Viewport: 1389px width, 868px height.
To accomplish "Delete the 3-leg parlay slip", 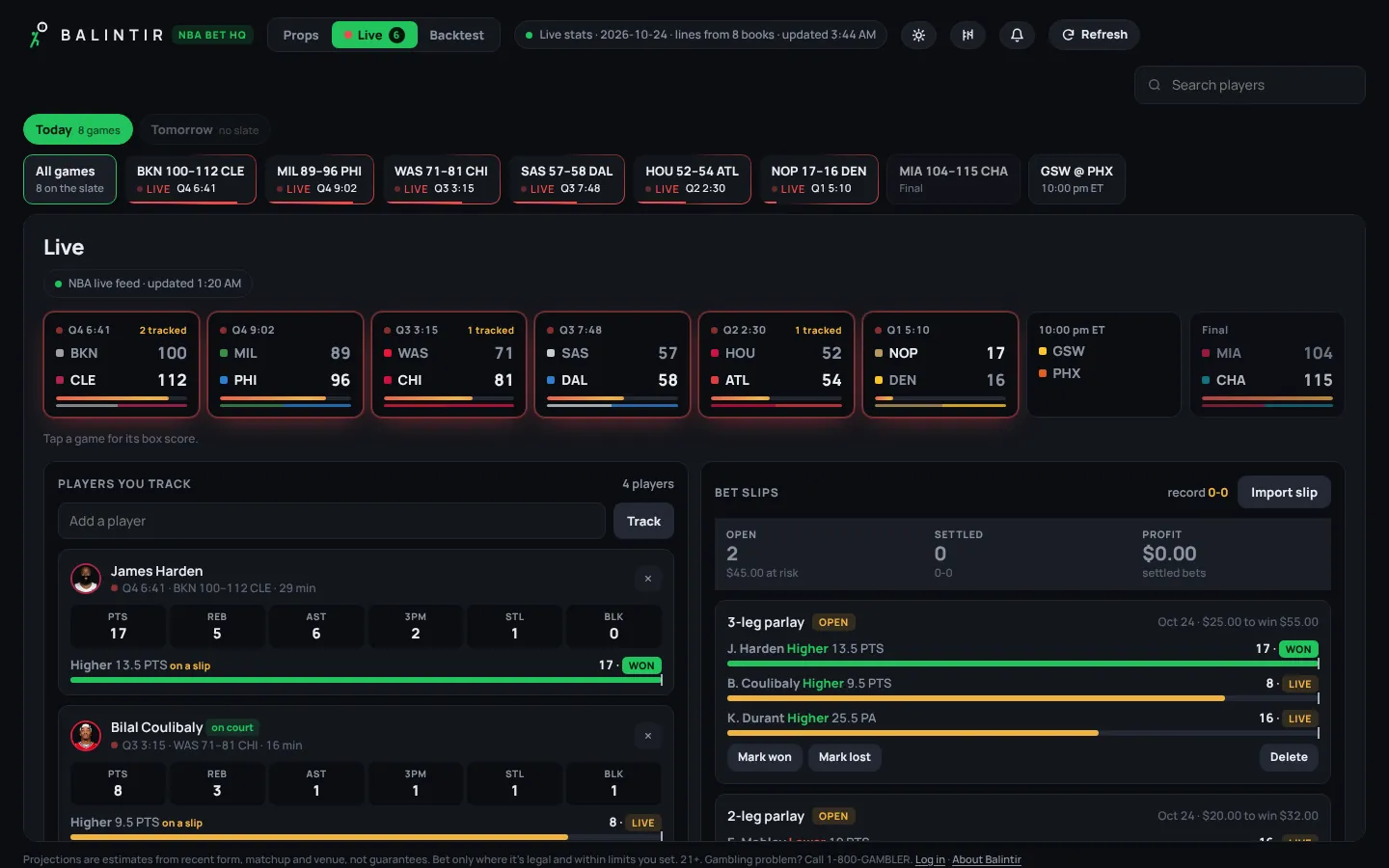I will pos(1289,757).
